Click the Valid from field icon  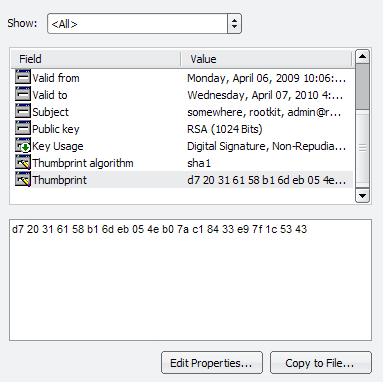click(23, 77)
